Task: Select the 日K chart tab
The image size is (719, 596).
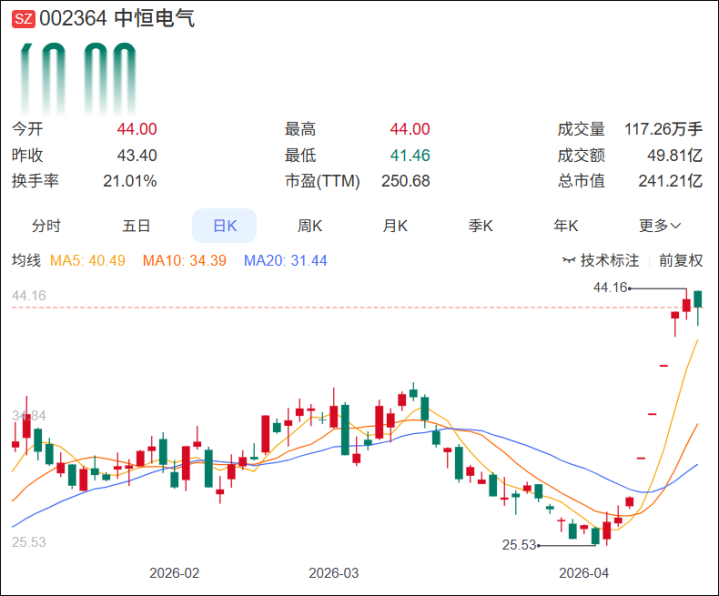Action: (224, 226)
